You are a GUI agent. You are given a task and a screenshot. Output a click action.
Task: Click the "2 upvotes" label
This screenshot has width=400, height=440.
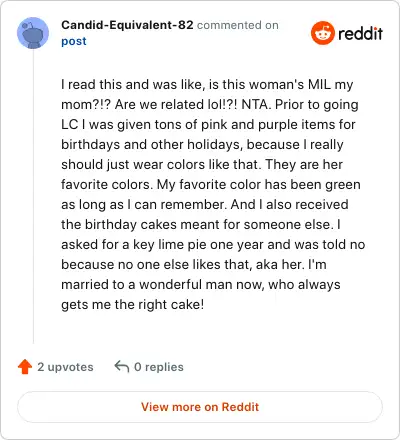point(65,367)
